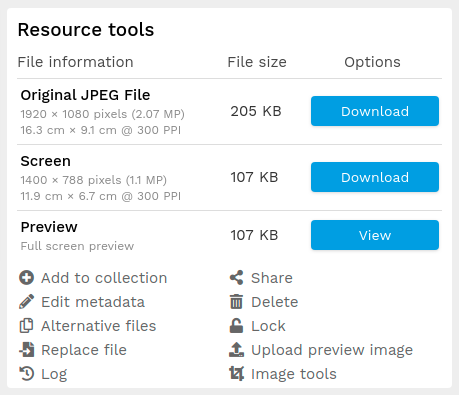Open Upload preview image link
Screen dimensions: 459x395
(332, 350)
